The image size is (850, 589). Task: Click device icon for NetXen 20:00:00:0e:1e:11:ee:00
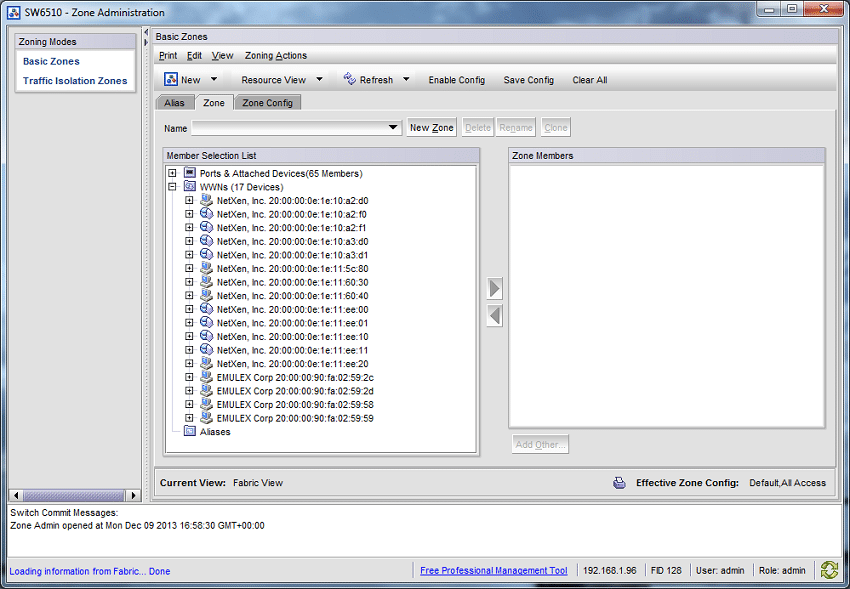(207, 309)
